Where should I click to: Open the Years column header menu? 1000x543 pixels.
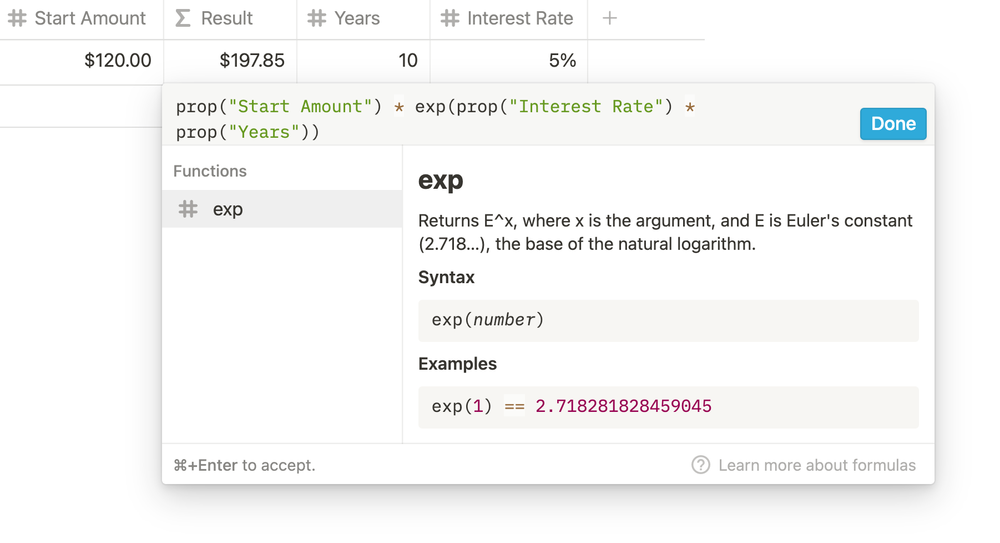coord(357,18)
